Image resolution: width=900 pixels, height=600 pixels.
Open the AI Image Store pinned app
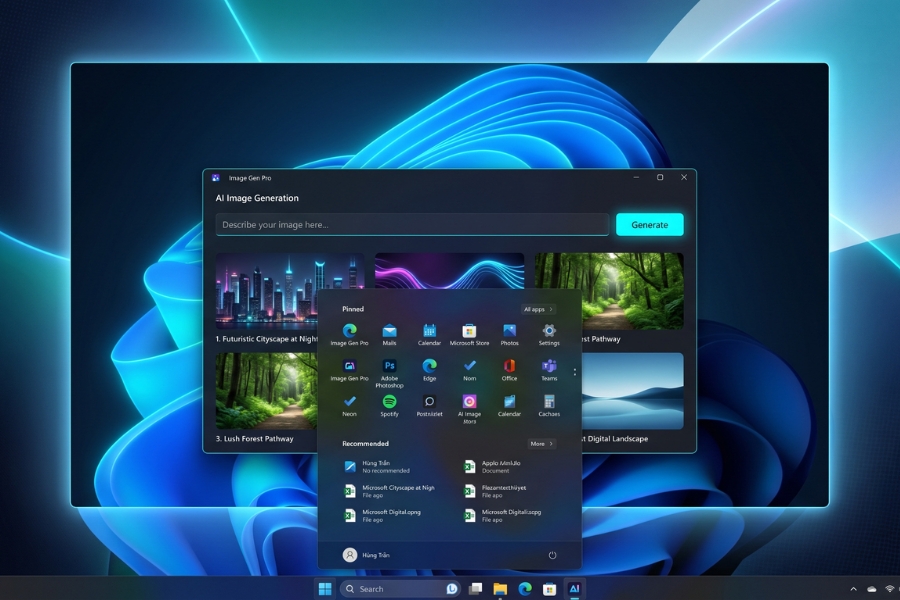[470, 409]
